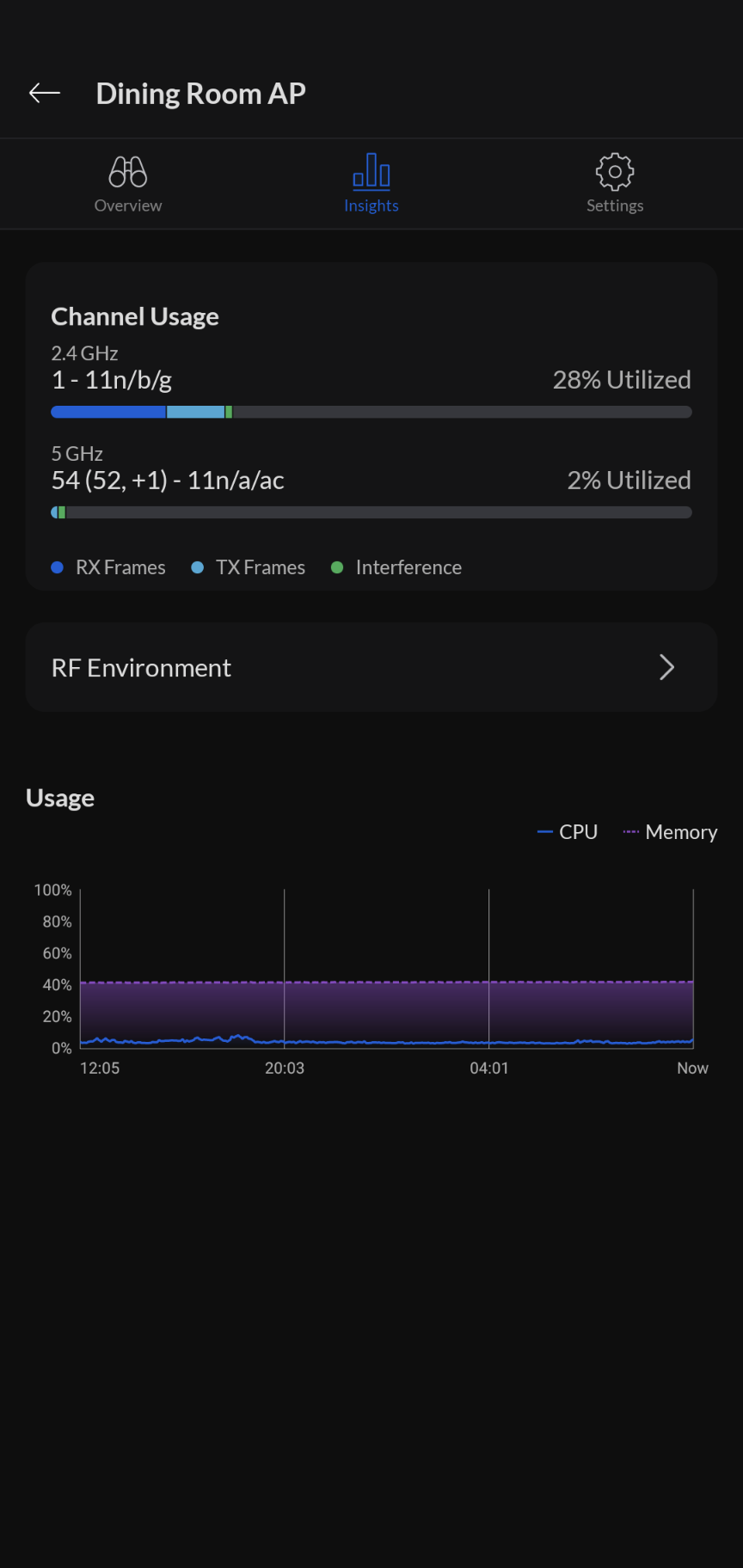Tap the Insights bar chart icon
The image size is (743, 1568).
click(x=371, y=171)
